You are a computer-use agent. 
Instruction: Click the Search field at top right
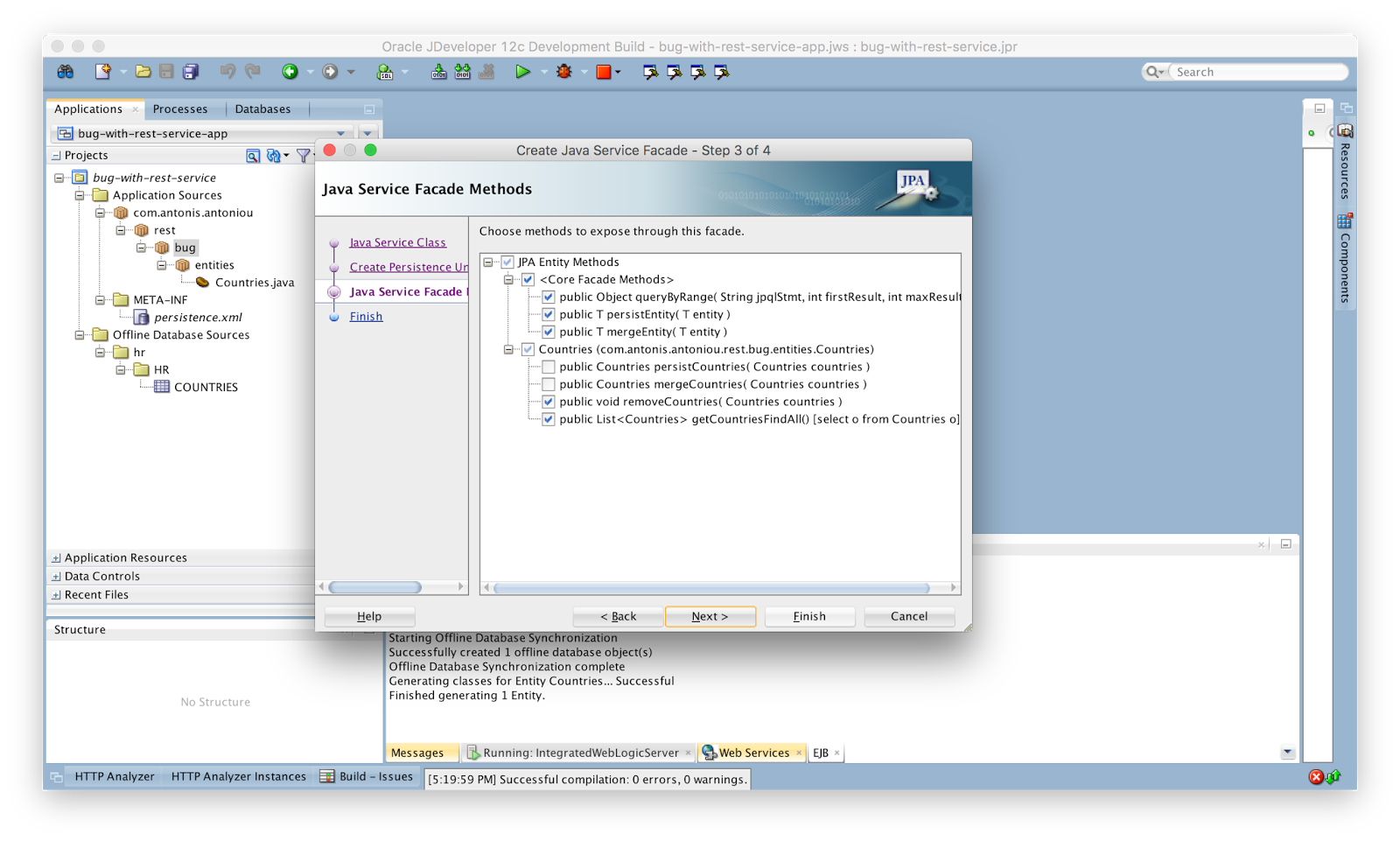point(1256,72)
